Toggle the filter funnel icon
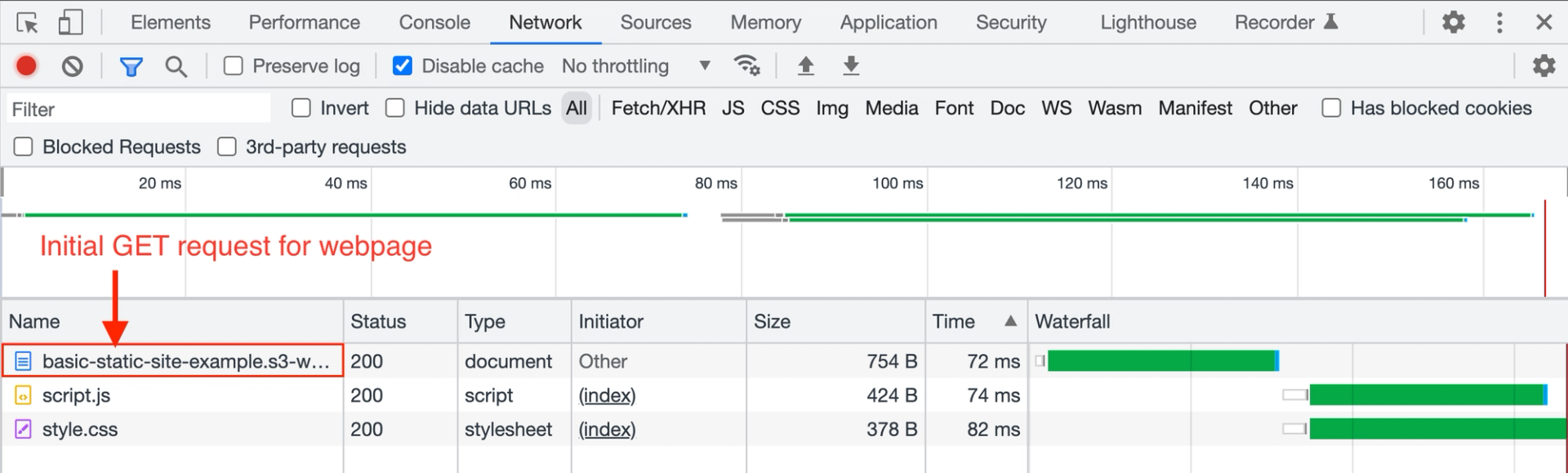This screenshot has height=473, width=1568. (x=131, y=66)
